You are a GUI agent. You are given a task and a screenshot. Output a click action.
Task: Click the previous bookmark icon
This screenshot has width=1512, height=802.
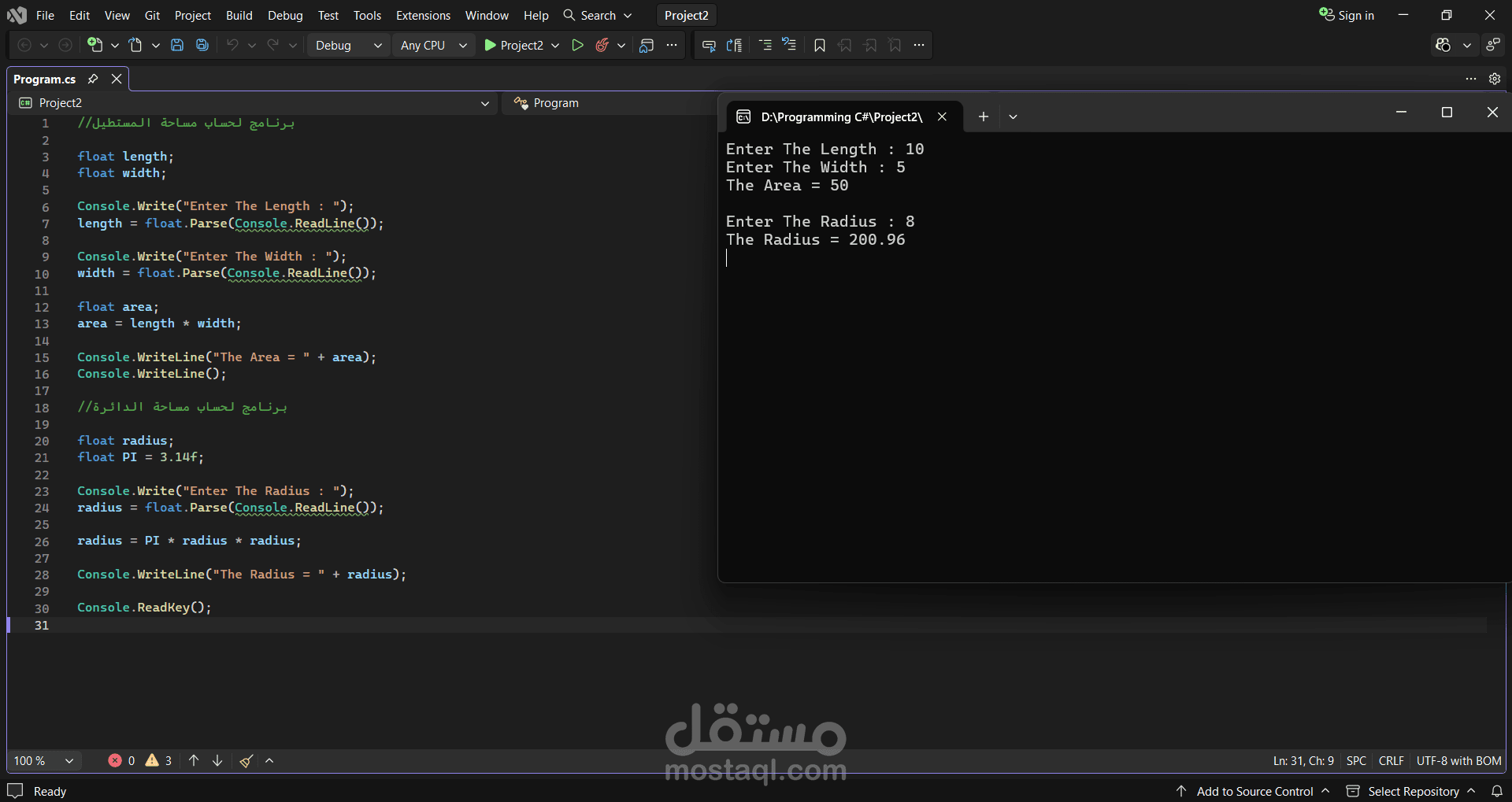tap(845, 45)
